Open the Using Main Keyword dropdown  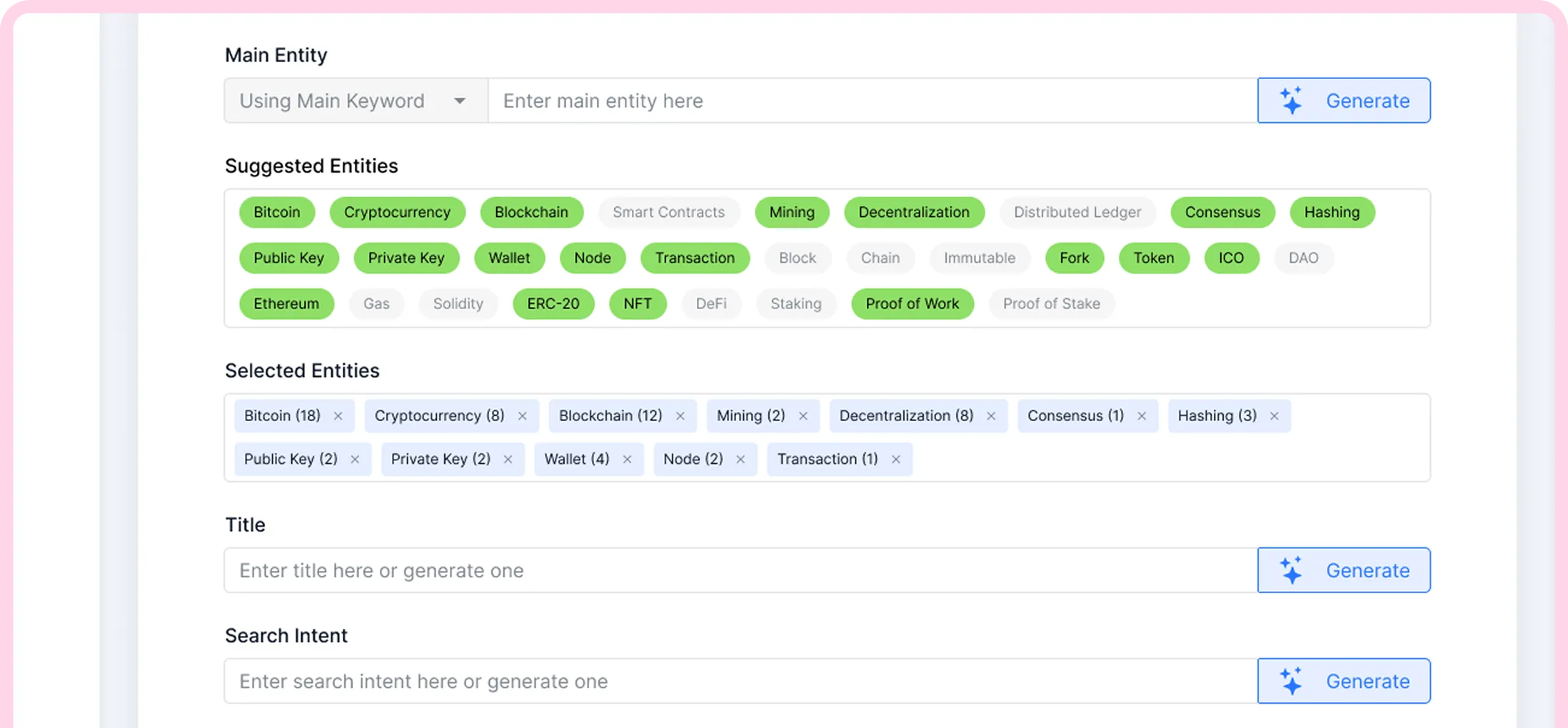pos(356,101)
